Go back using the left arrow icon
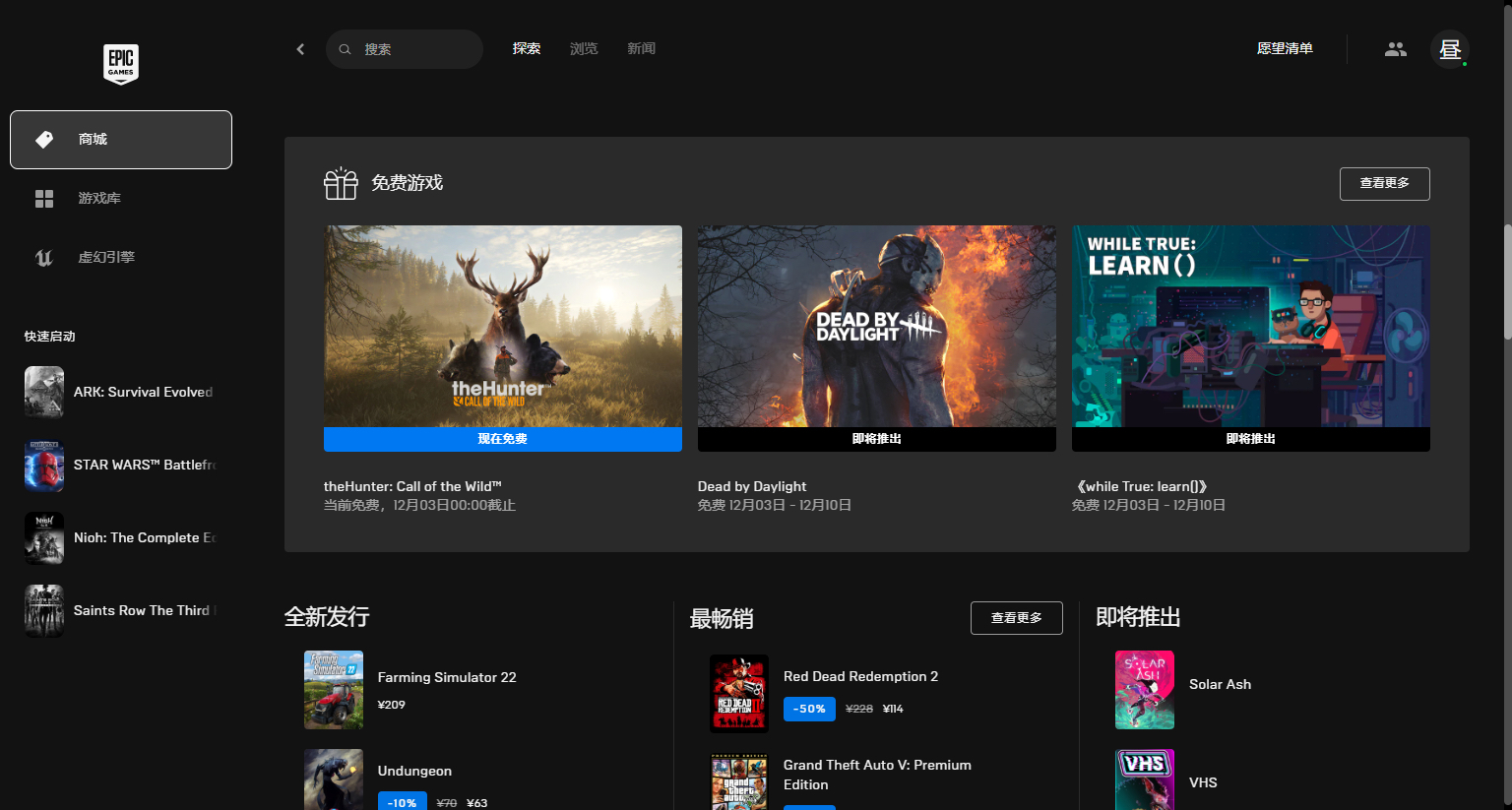This screenshot has height=810, width=1512. [x=300, y=49]
